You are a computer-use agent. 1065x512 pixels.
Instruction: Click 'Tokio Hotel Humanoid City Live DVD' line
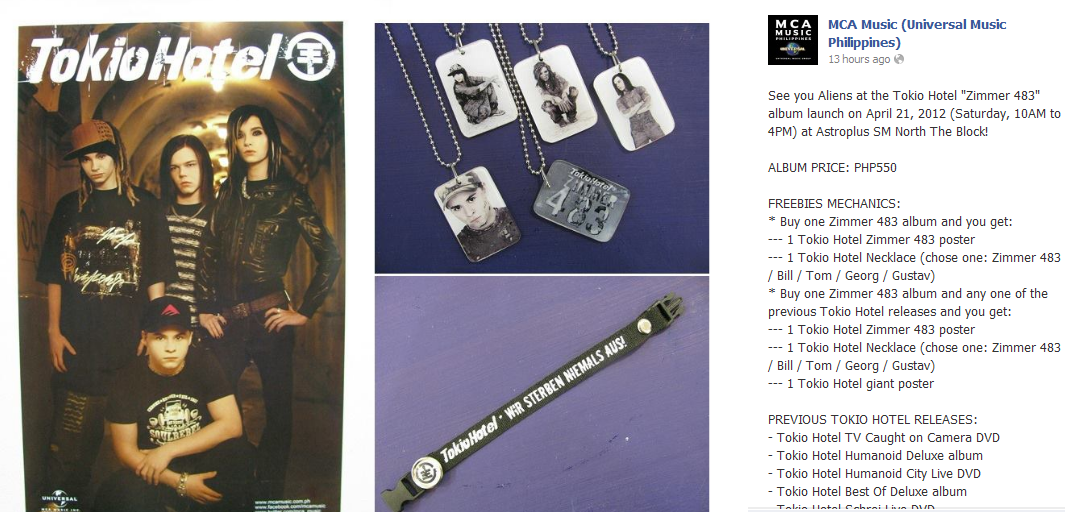click(874, 473)
